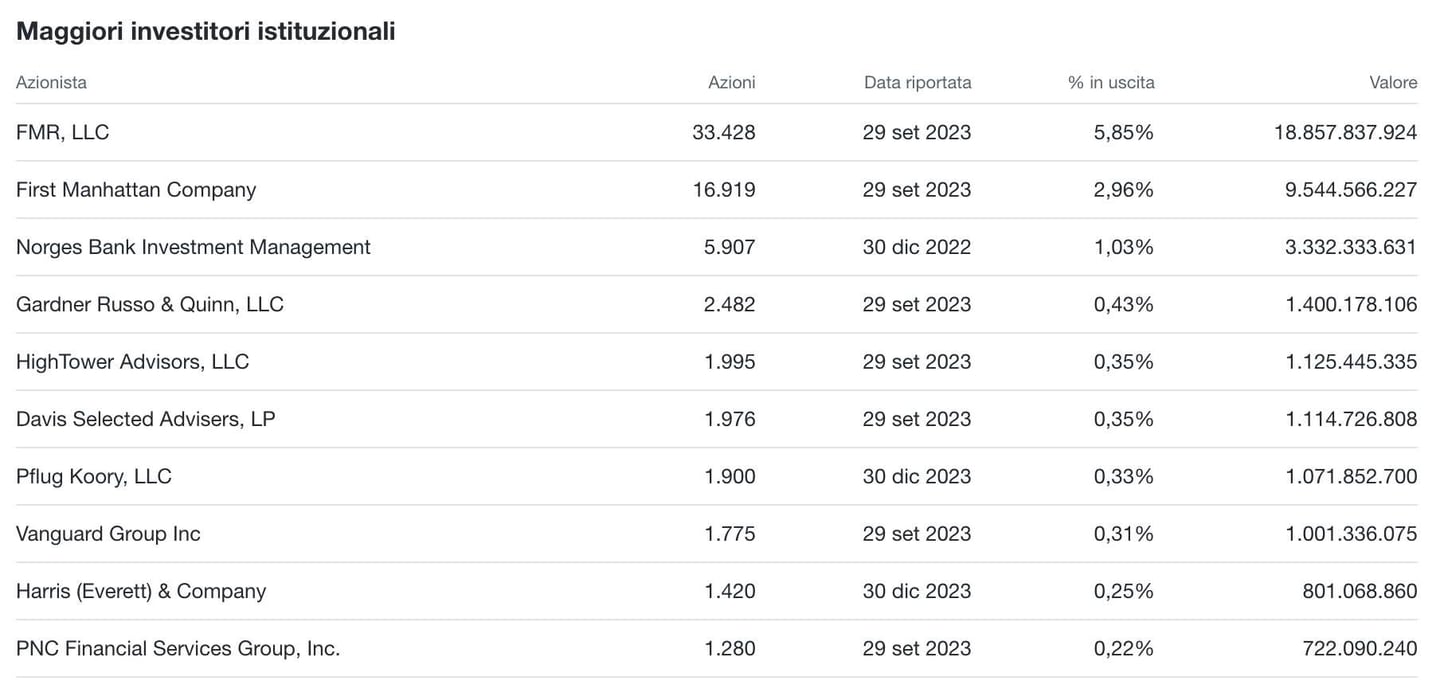Viewport: 1440px width, 688px height.
Task: Select HighTower Advisors, LLC row
Action: (x=132, y=361)
